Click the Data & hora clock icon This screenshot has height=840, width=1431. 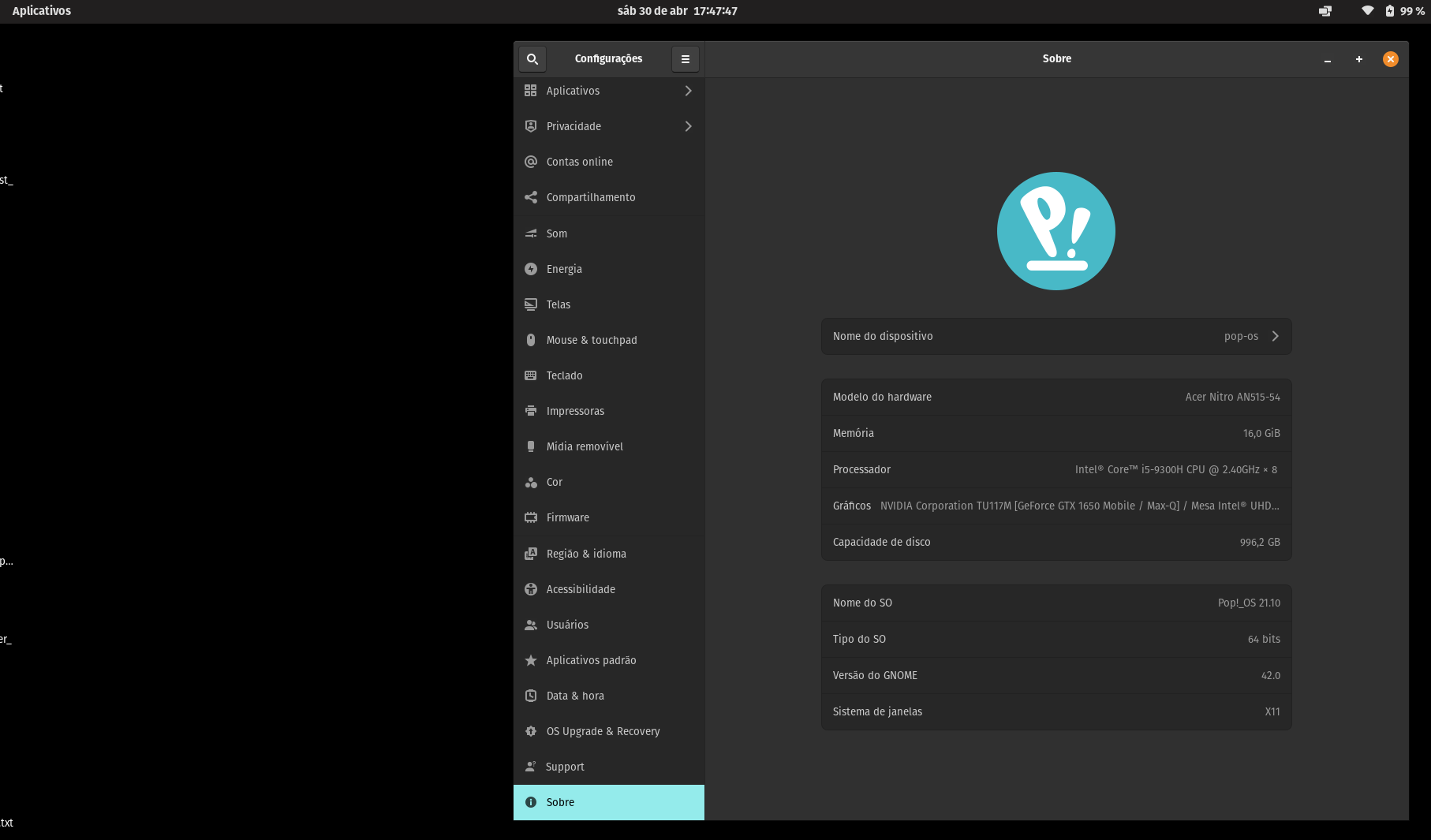(x=531, y=696)
